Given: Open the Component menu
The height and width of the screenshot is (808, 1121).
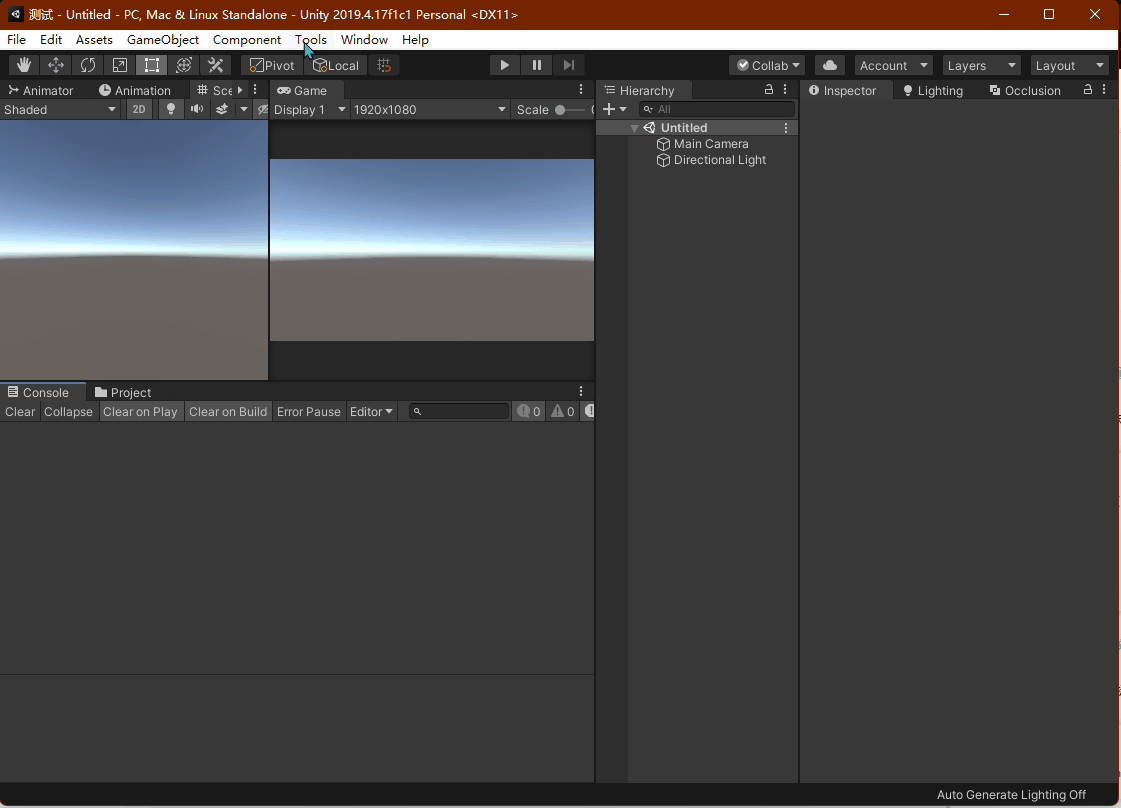Looking at the screenshot, I should pos(247,39).
